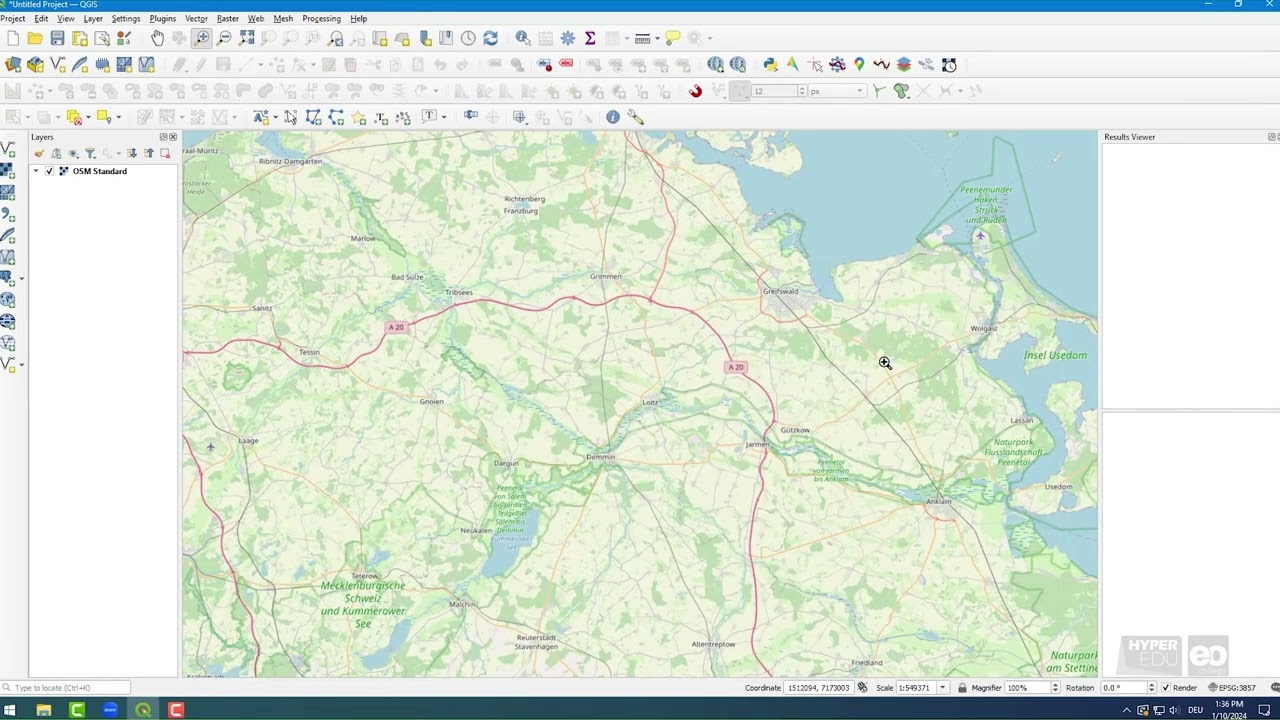The width and height of the screenshot is (1280, 720).
Task: Open the Layer menu
Action: pyautogui.click(x=92, y=18)
